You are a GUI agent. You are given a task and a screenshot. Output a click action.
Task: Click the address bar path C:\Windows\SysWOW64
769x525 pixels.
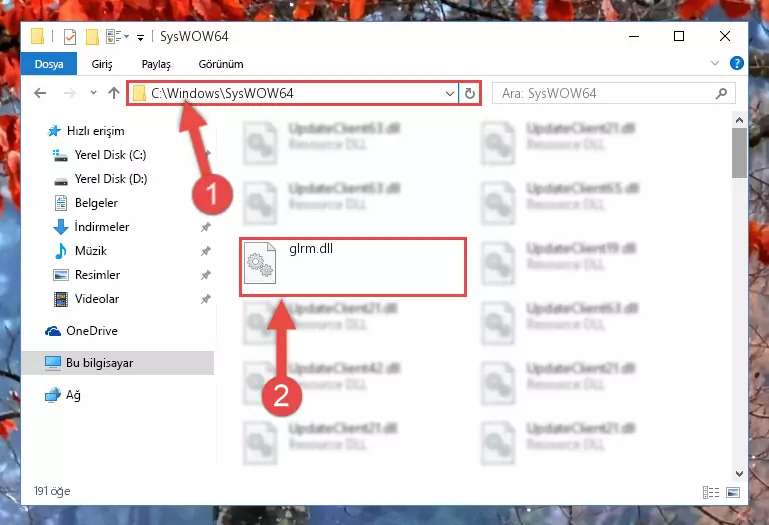point(222,93)
